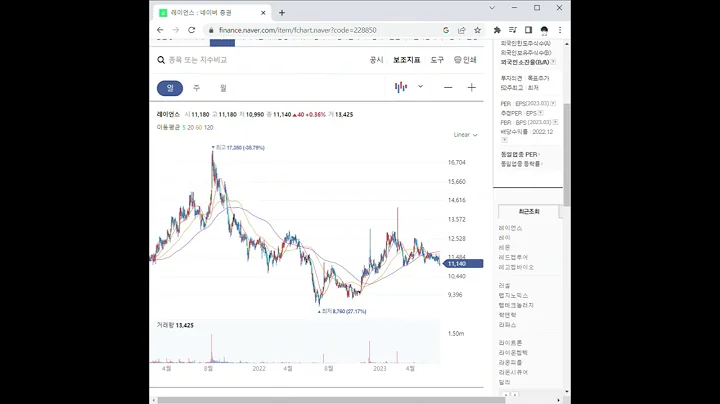The height and width of the screenshot is (404, 720).
Task: Open the 보조지표 indicators menu
Action: point(406,60)
